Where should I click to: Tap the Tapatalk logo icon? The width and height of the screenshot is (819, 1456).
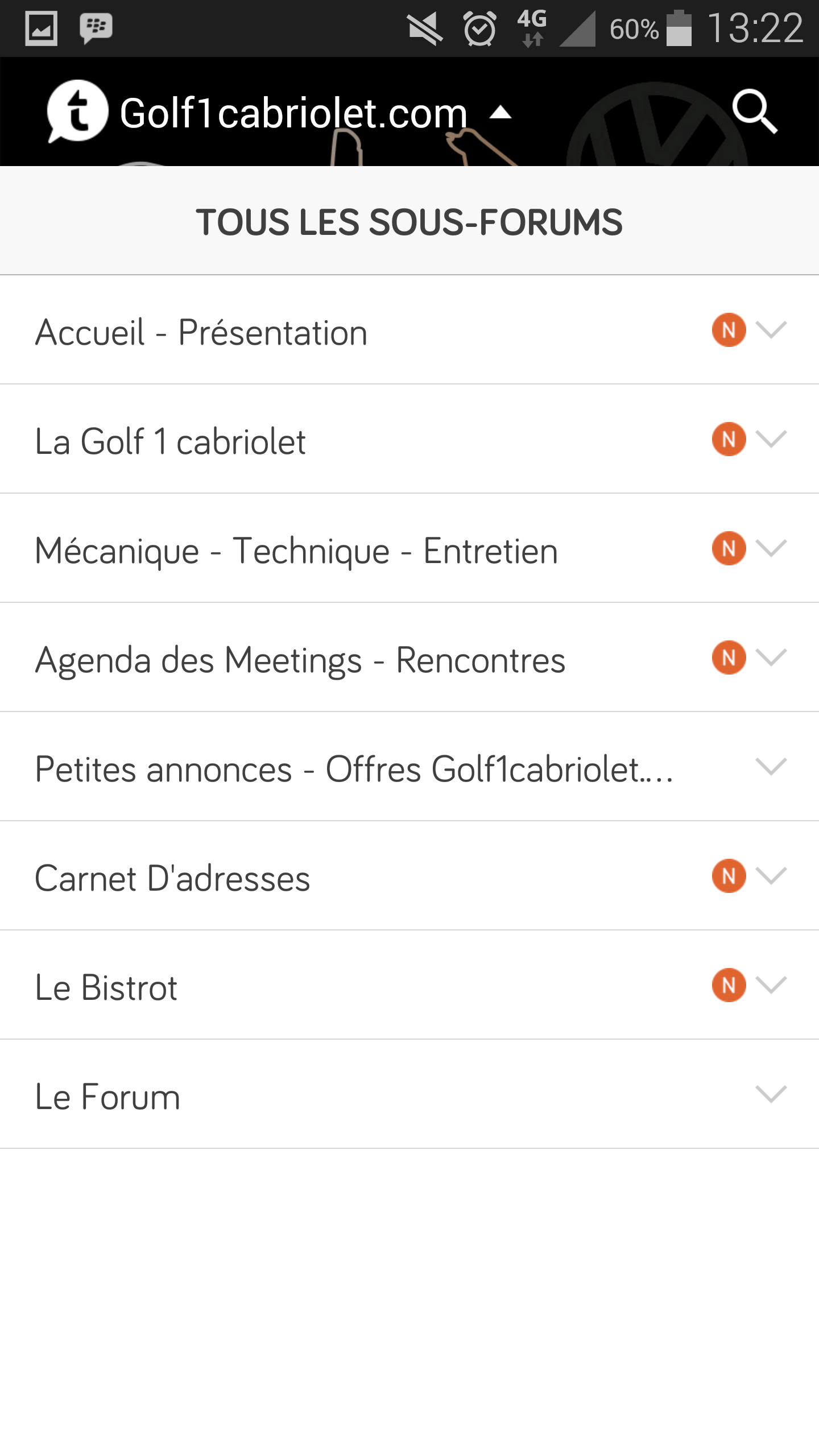76,111
